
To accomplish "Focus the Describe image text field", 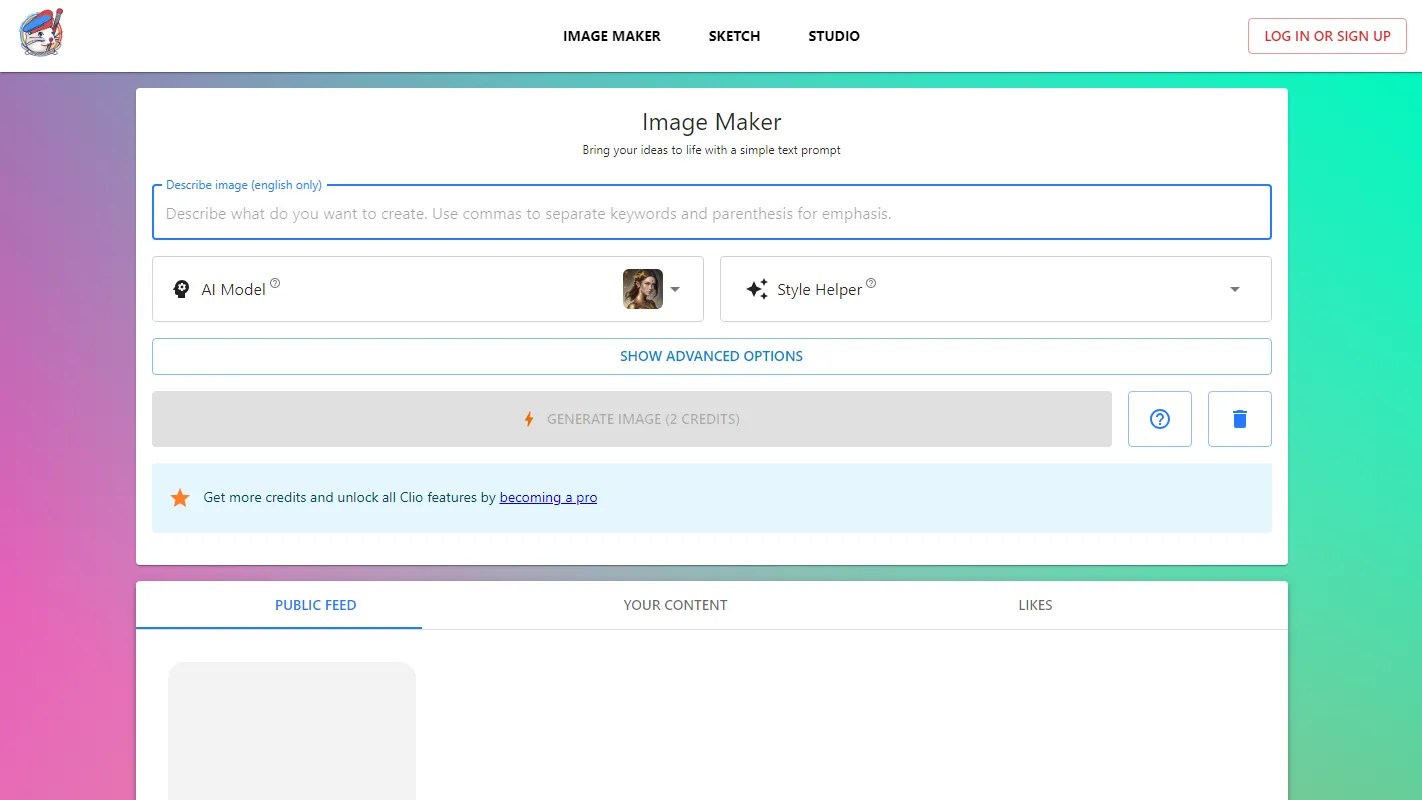I will (x=712, y=212).
